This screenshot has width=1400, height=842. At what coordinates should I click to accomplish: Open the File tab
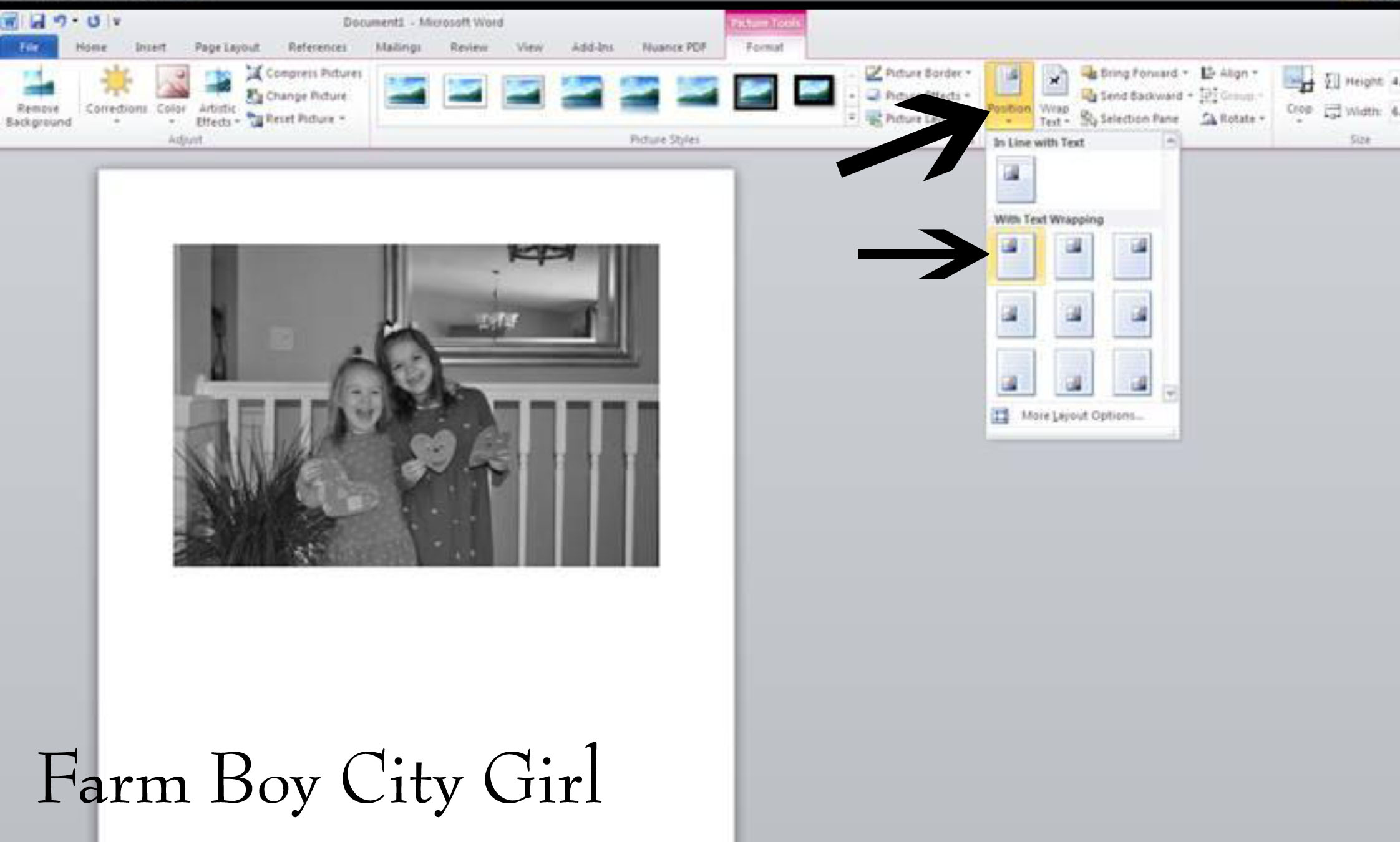tap(29, 47)
